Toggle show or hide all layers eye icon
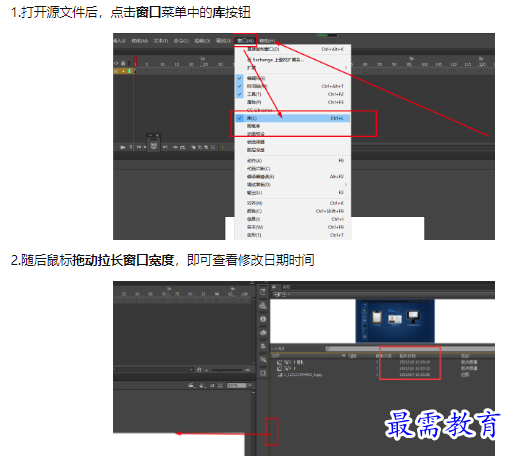Screen dimensions: 509x456 coord(116,63)
